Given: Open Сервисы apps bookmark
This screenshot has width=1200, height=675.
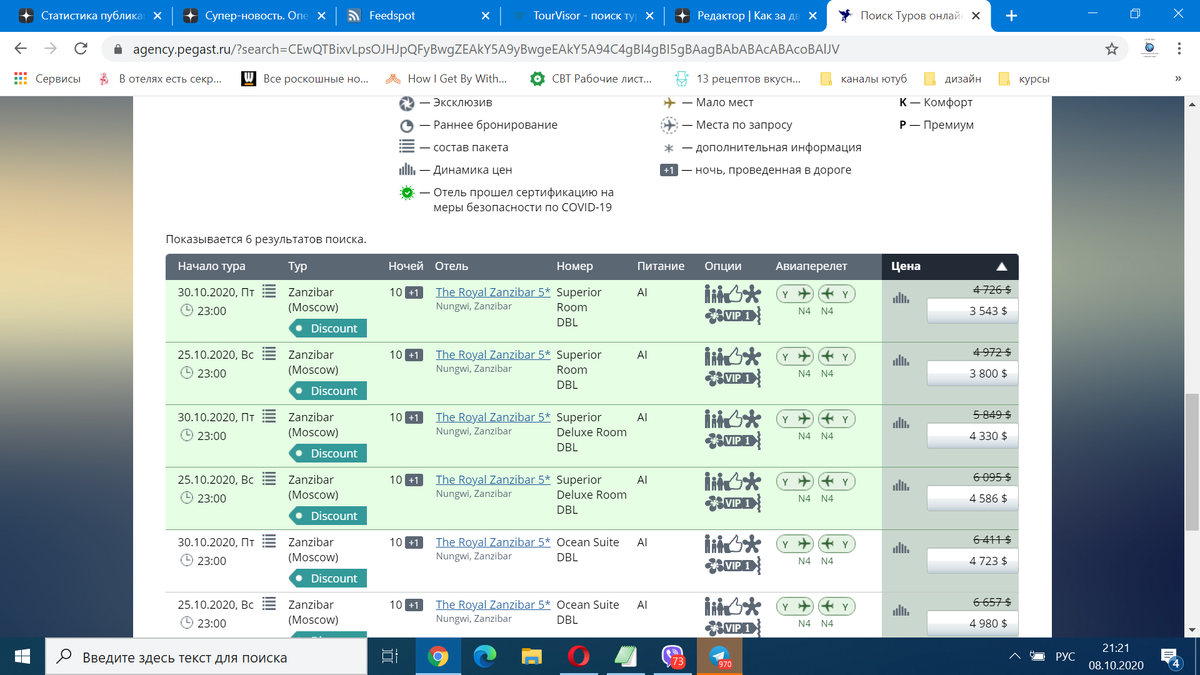Looking at the screenshot, I should click(47, 79).
